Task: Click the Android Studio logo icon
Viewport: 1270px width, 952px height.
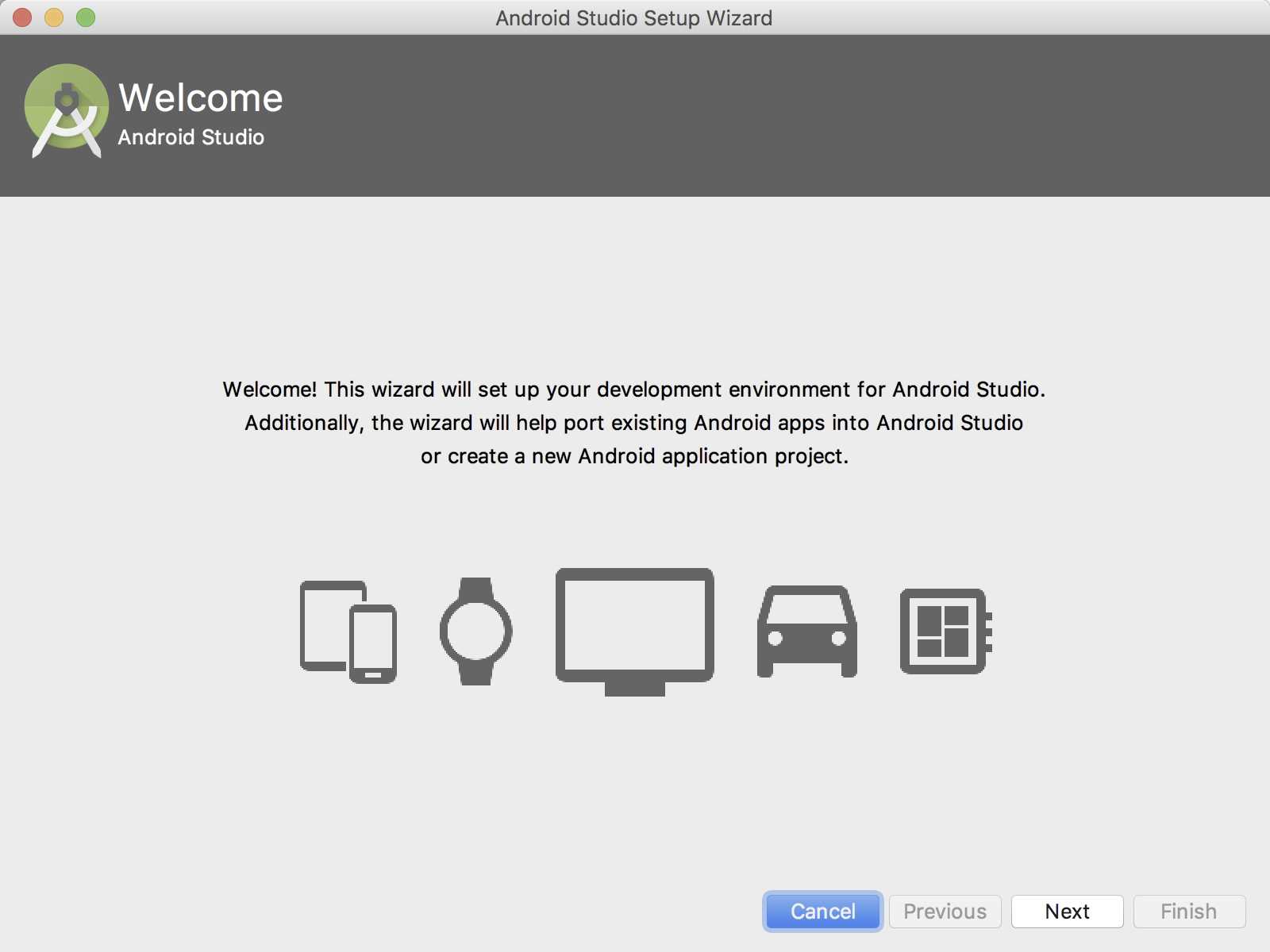Action: coord(67,111)
